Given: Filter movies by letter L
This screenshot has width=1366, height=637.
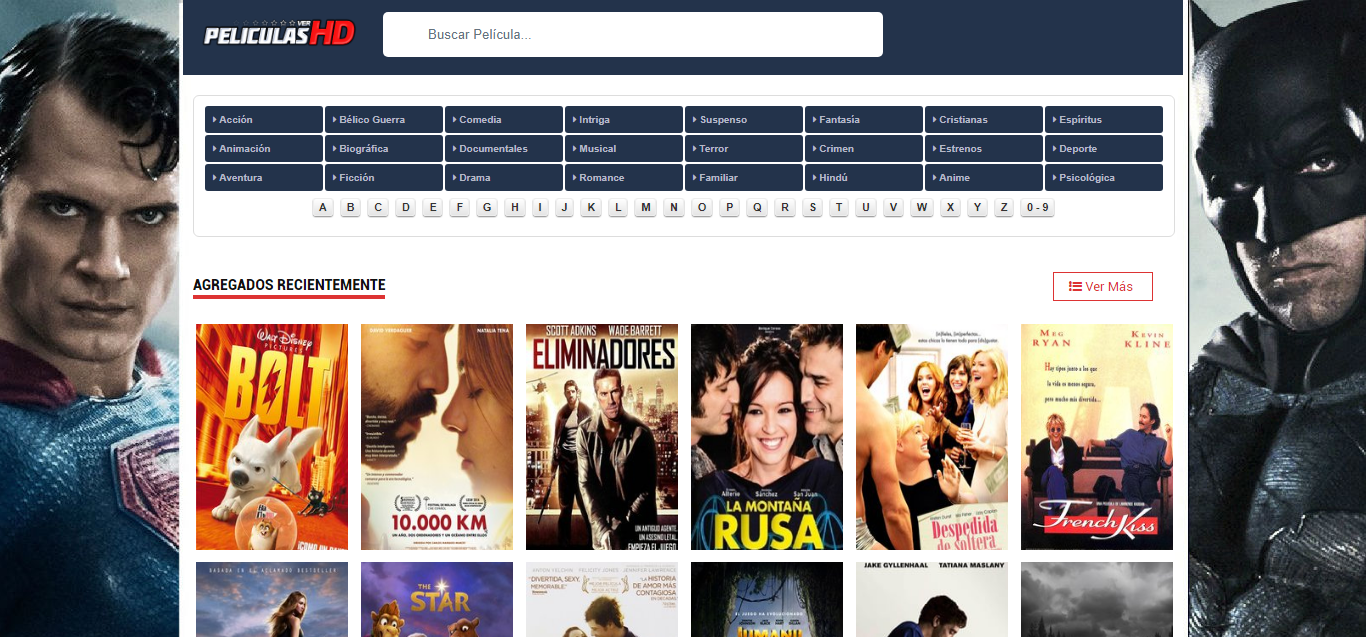Looking at the screenshot, I should [x=618, y=208].
